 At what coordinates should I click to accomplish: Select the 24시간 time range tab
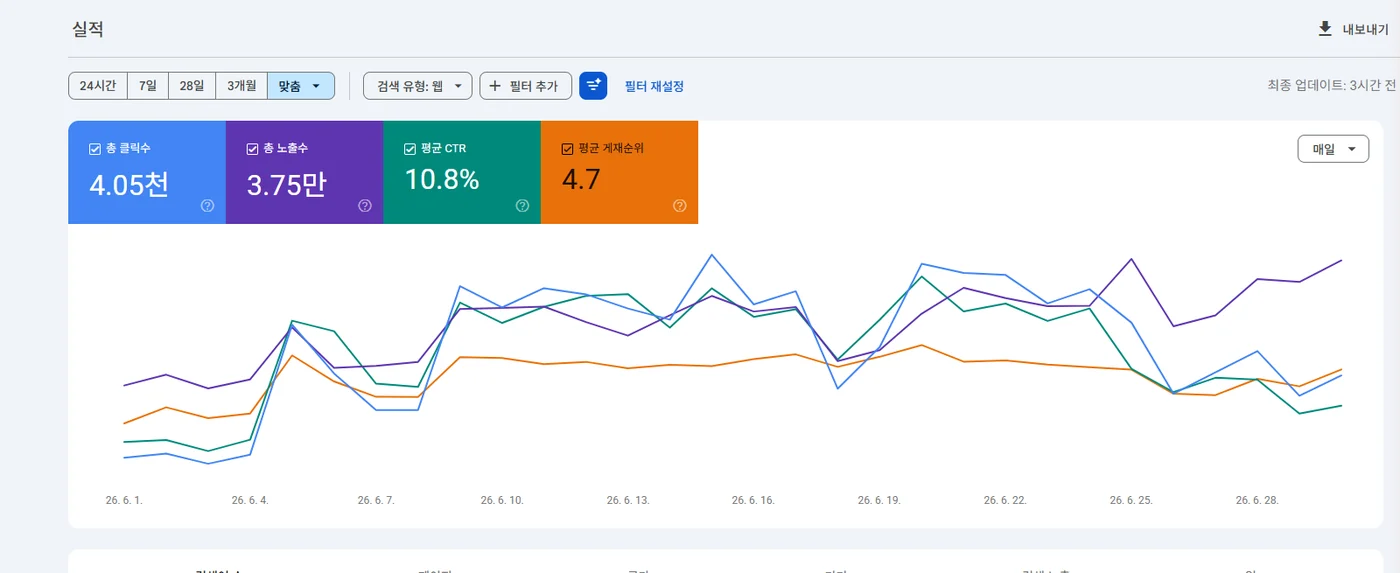click(x=98, y=86)
